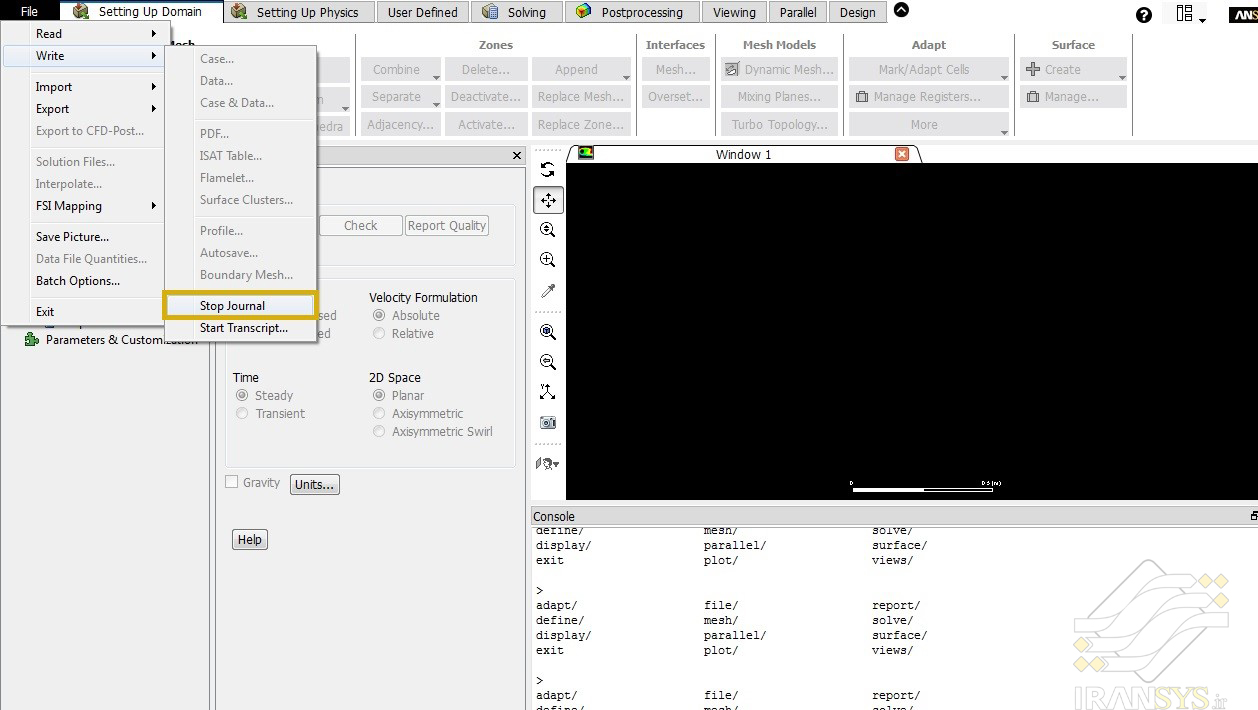Open the Separate zones dropdown arrow
Image resolution: width=1258 pixels, height=710 pixels.
point(437,105)
